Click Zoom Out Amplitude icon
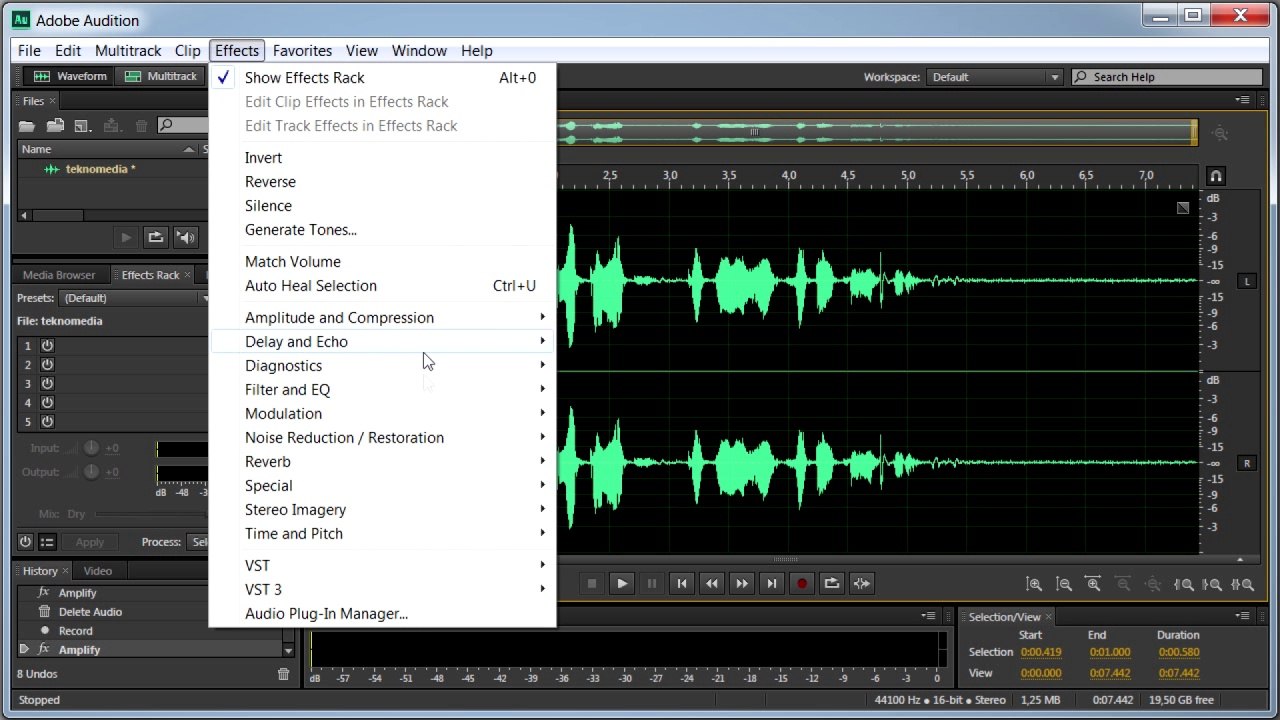This screenshot has height=720, width=1280. (1064, 584)
